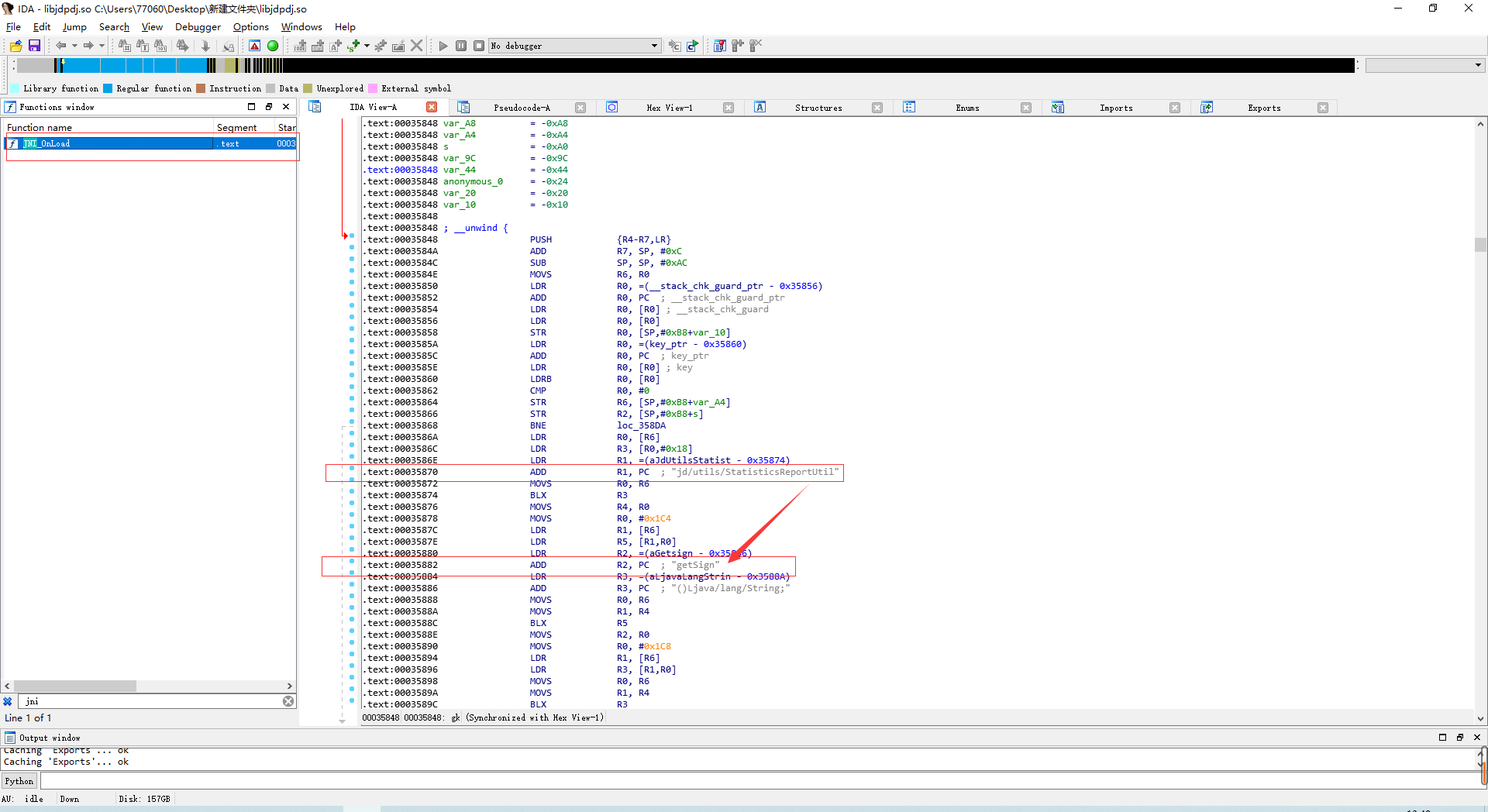Switch to the Structures tab
This screenshot has width=1488, height=812.
point(818,108)
